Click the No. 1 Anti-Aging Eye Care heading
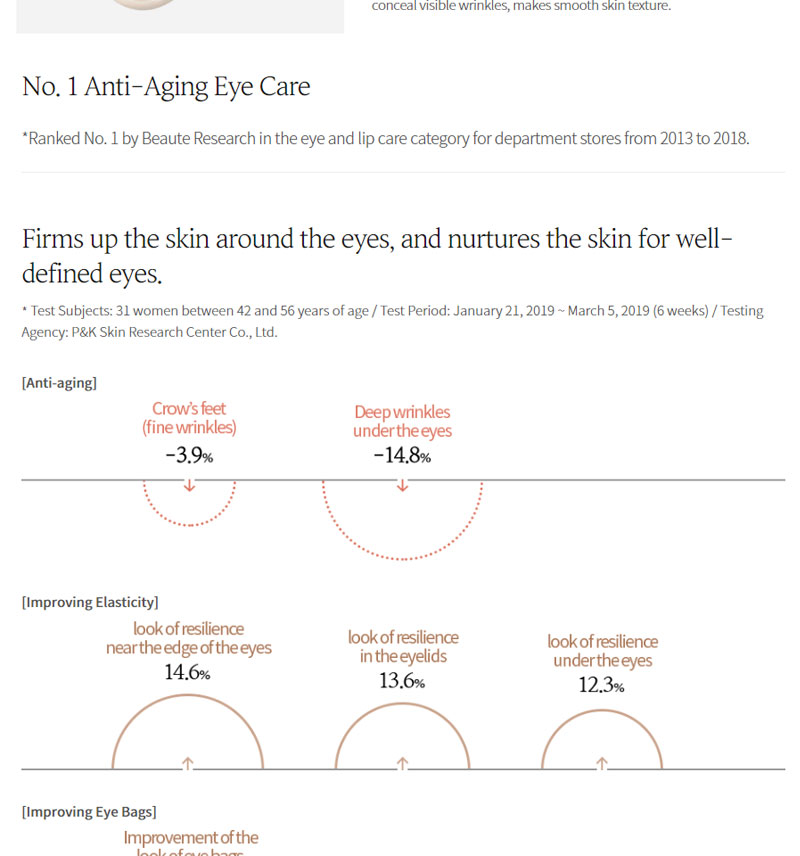 (166, 87)
